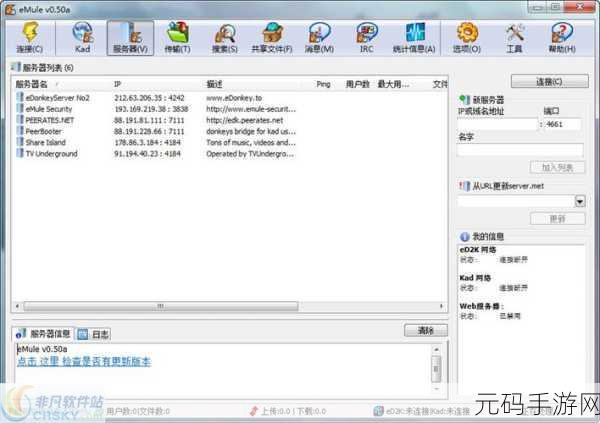The height and width of the screenshot is (423, 600).
Task: Select IP 178.86.3.184 : 4184 cell
Action: (147, 142)
